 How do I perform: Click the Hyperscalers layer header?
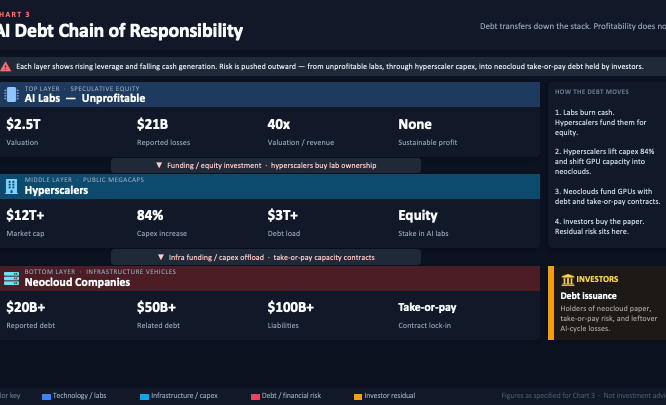coord(270,186)
